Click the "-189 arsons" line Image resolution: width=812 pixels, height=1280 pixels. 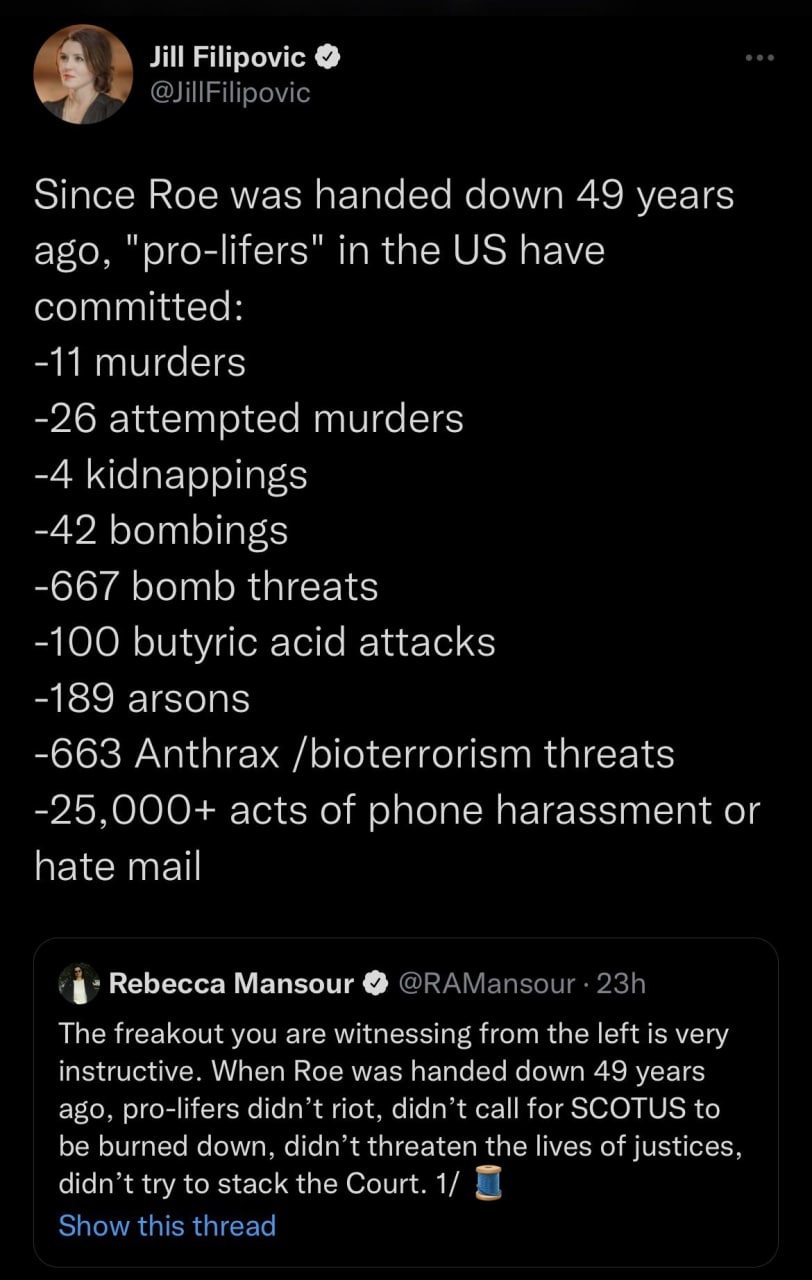click(x=142, y=698)
